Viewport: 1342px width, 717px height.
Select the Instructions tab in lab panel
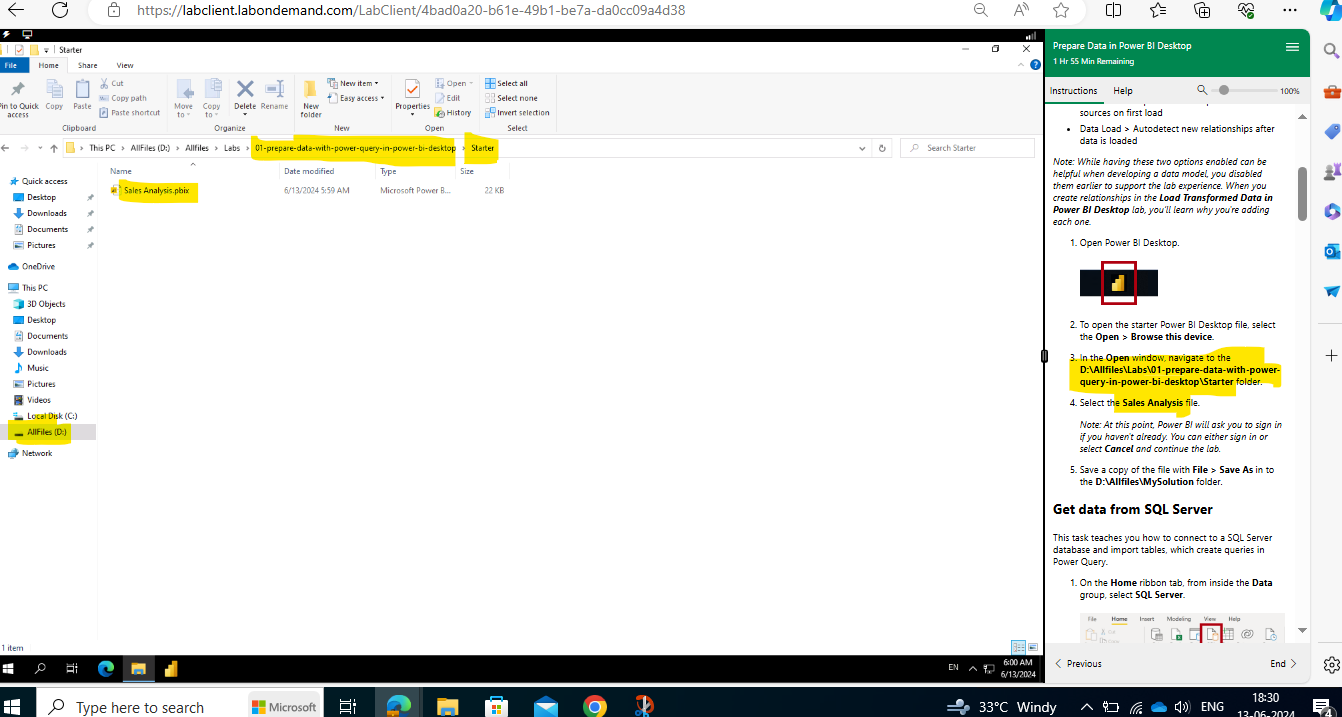1073,91
